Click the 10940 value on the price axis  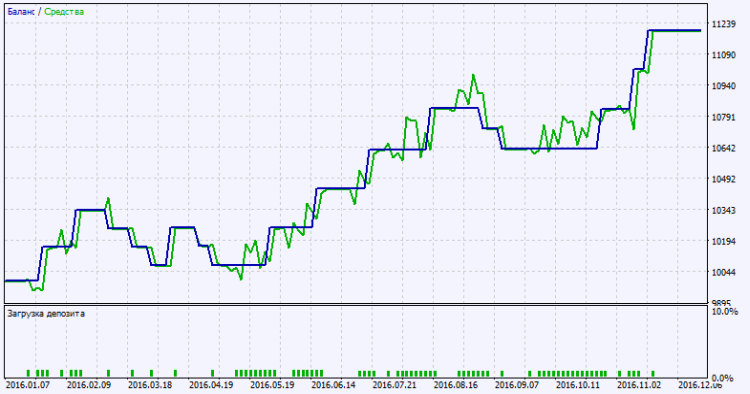click(x=724, y=86)
